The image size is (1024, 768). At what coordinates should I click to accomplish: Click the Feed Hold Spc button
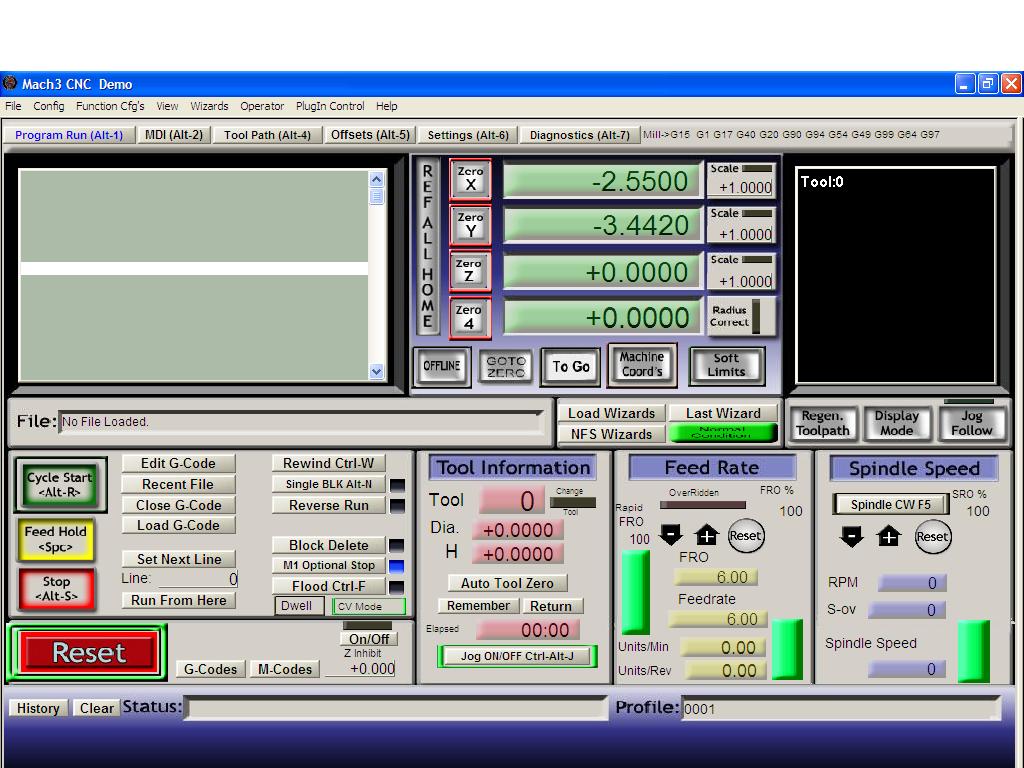(56, 539)
